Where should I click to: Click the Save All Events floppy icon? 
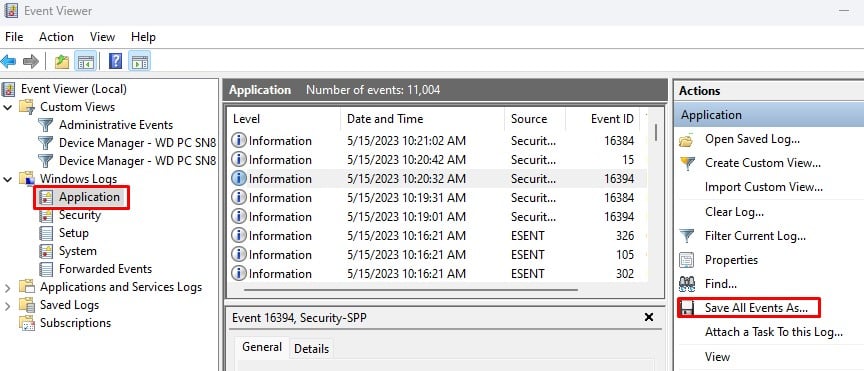[687, 308]
